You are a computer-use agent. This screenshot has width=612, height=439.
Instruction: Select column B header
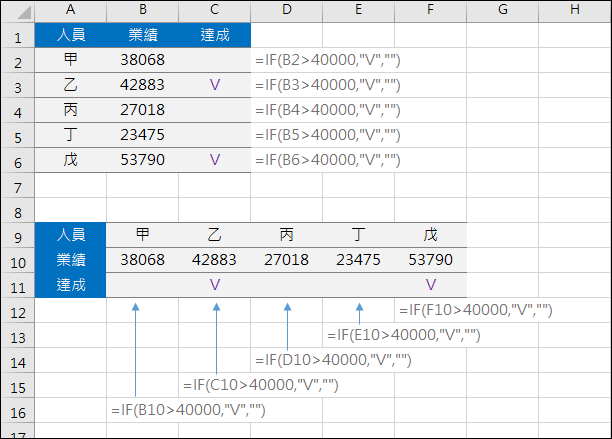click(x=142, y=10)
